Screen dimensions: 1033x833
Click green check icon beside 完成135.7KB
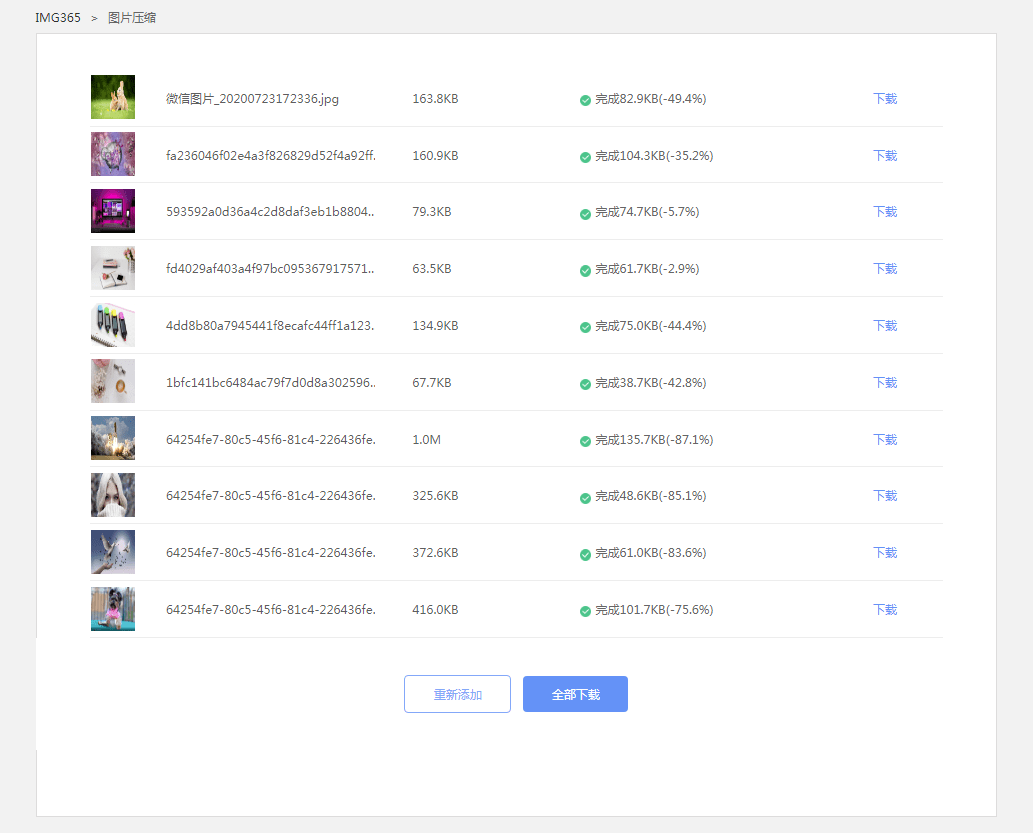click(585, 441)
